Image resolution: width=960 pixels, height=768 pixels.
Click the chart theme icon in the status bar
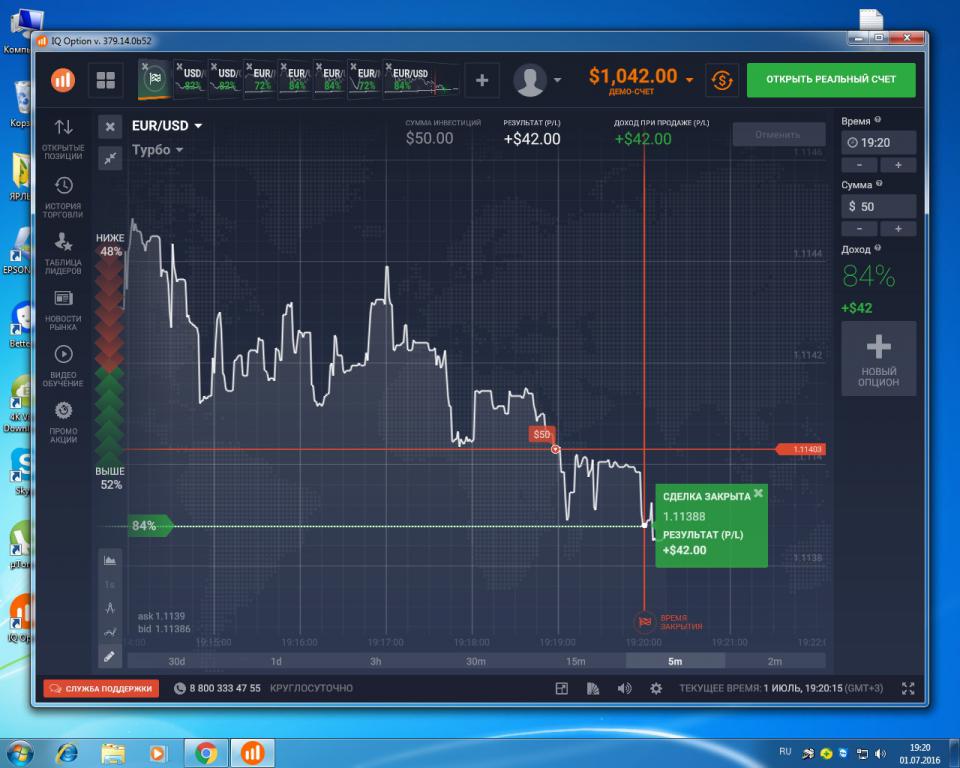(x=593, y=688)
